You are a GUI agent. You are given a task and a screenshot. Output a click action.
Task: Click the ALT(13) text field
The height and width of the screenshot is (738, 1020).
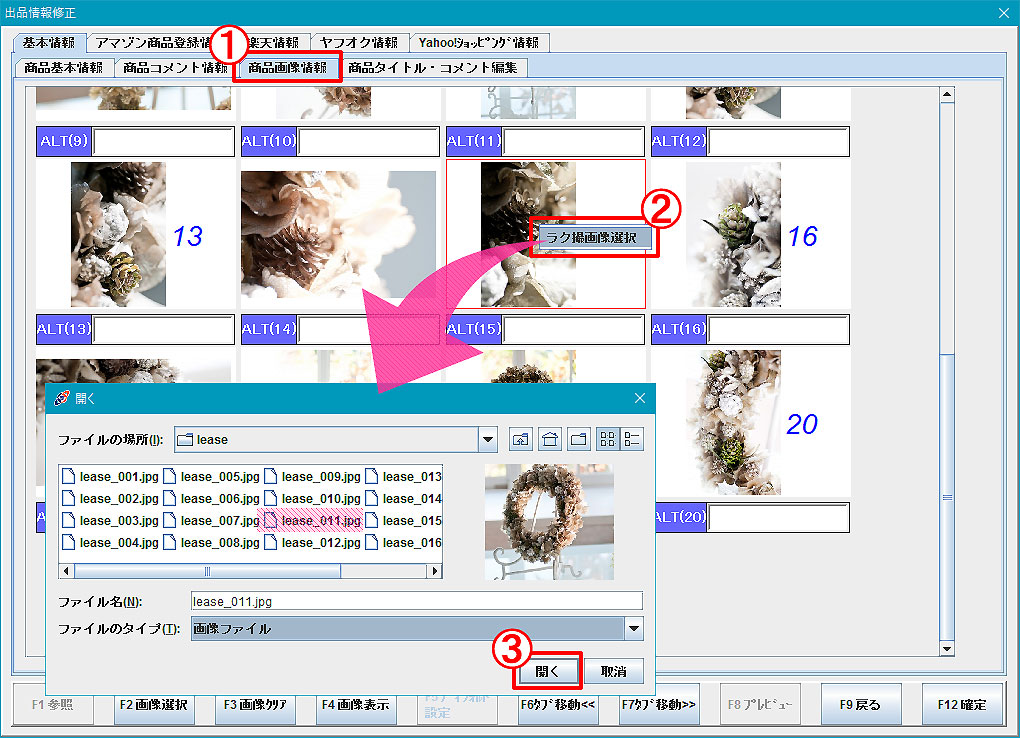(163, 329)
